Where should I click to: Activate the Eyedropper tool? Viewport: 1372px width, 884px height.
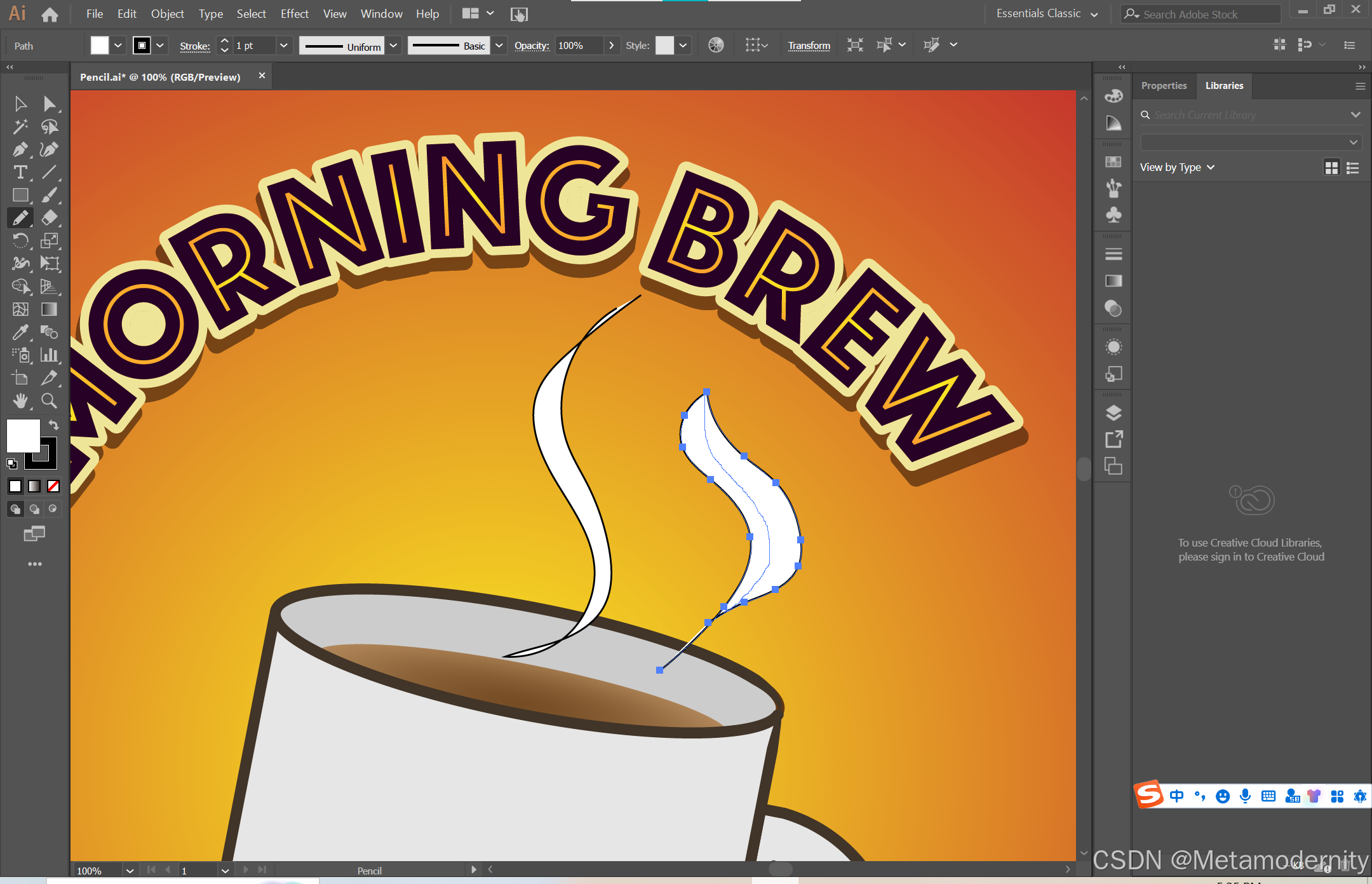click(20, 332)
